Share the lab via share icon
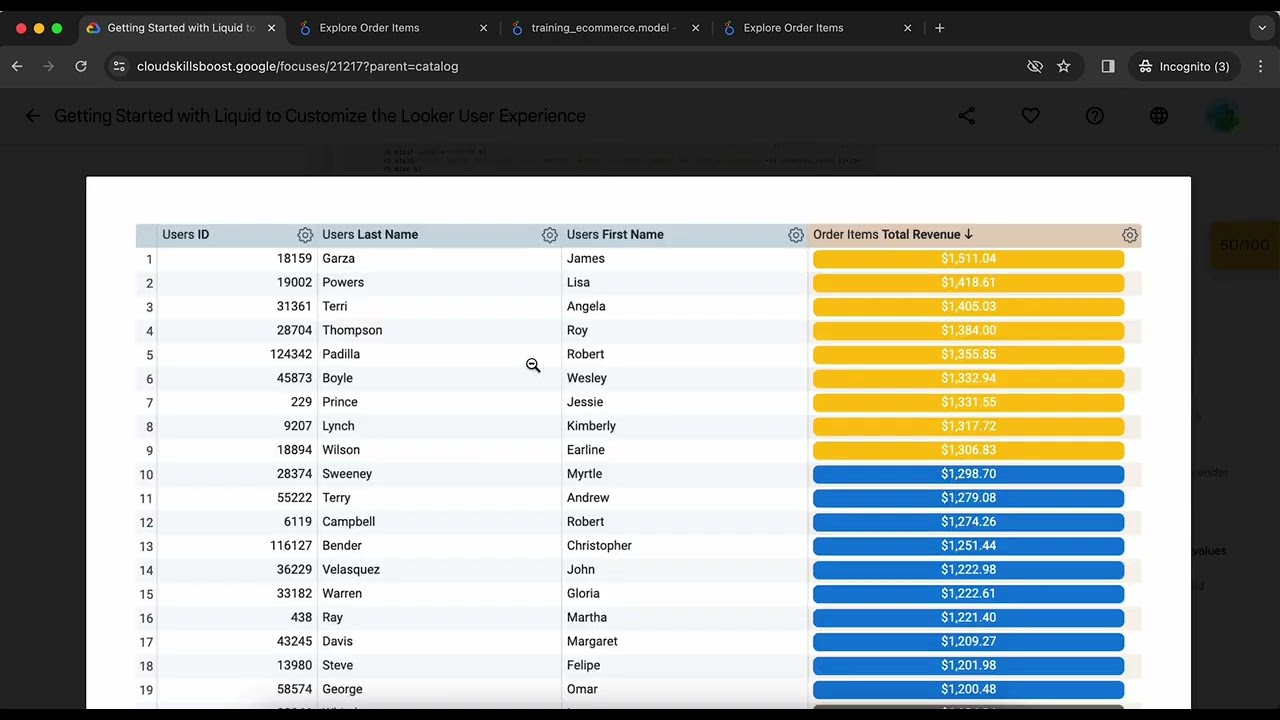 (966, 116)
